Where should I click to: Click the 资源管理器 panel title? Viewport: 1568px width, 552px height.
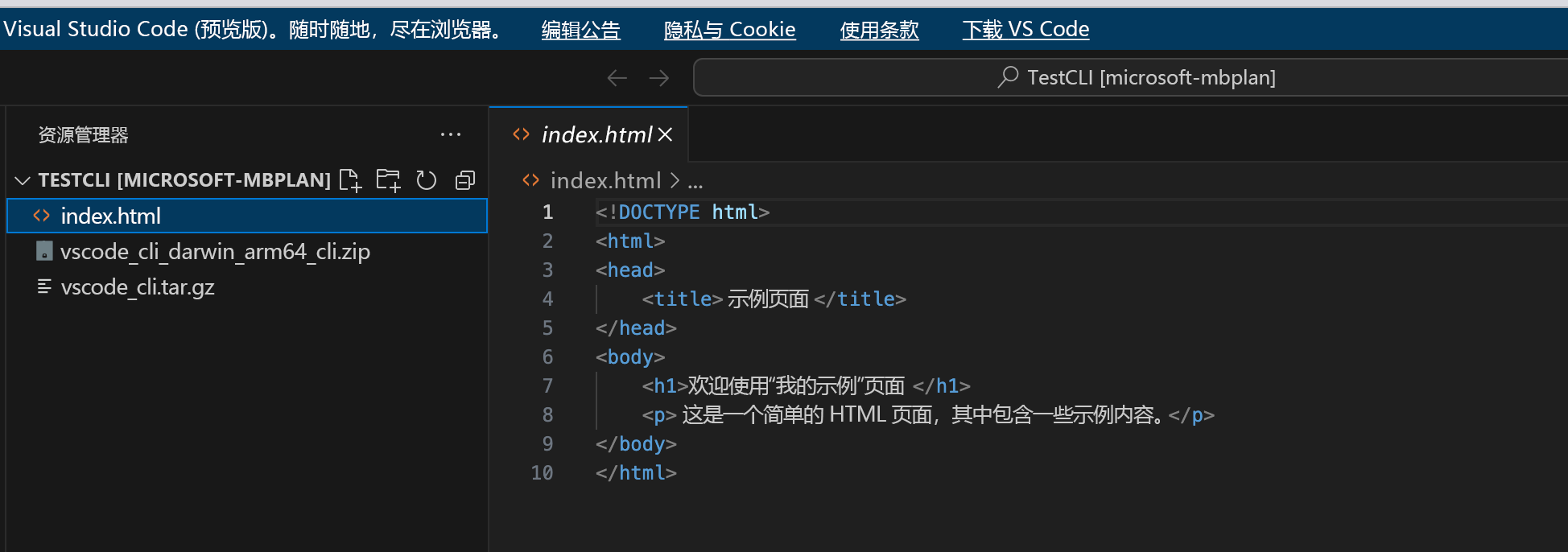click(x=84, y=135)
